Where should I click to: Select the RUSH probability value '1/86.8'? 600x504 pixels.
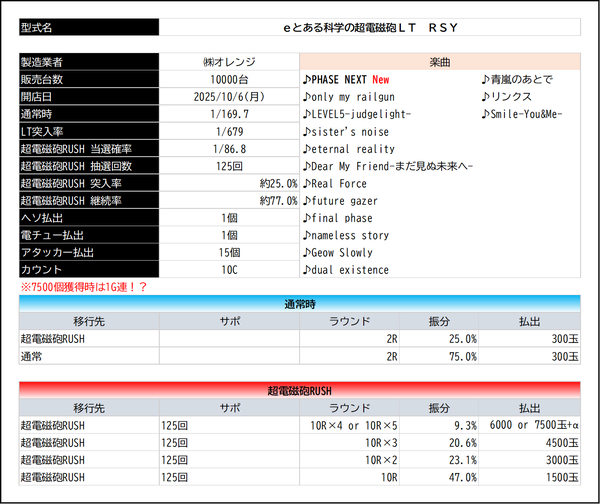click(x=229, y=148)
